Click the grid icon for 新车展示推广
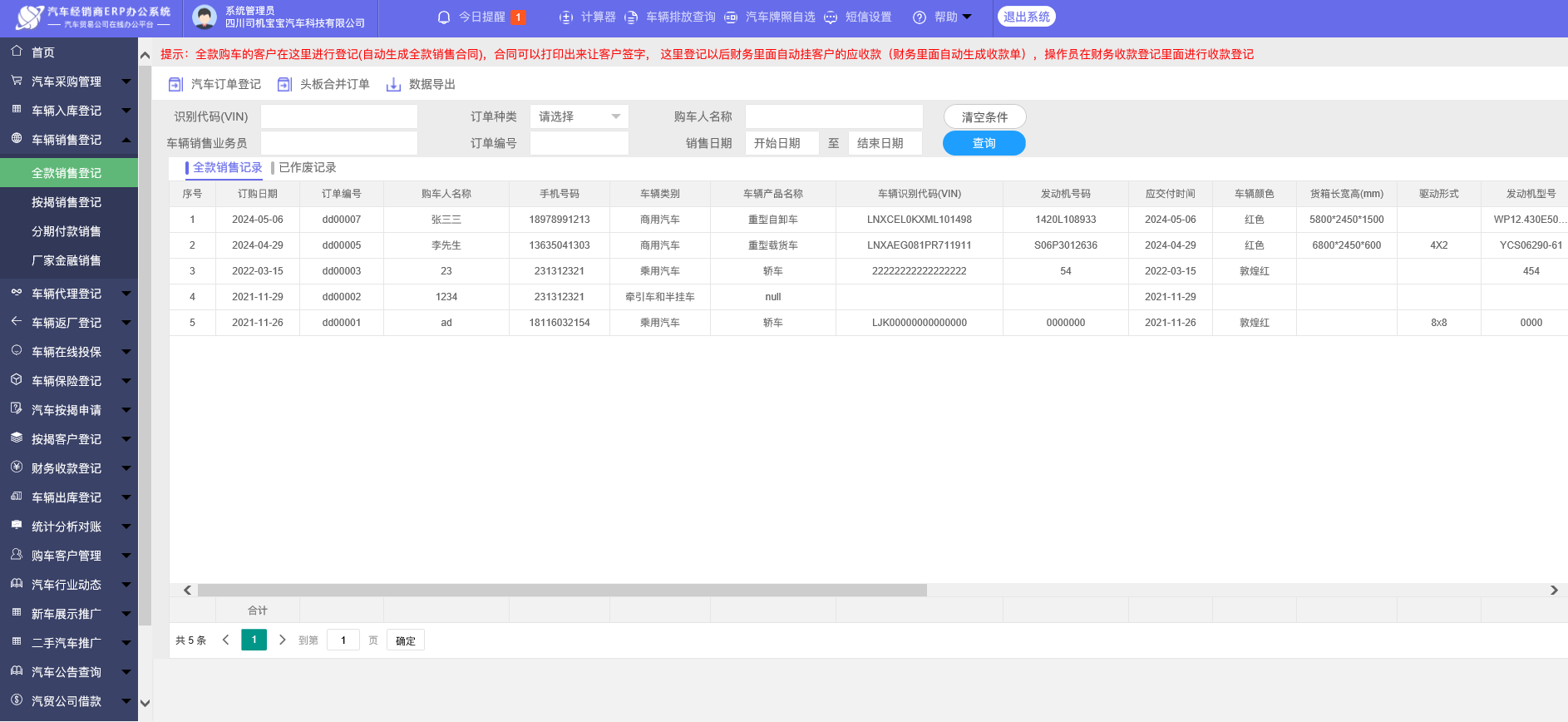This screenshot has width=1568, height=722. click(x=17, y=613)
